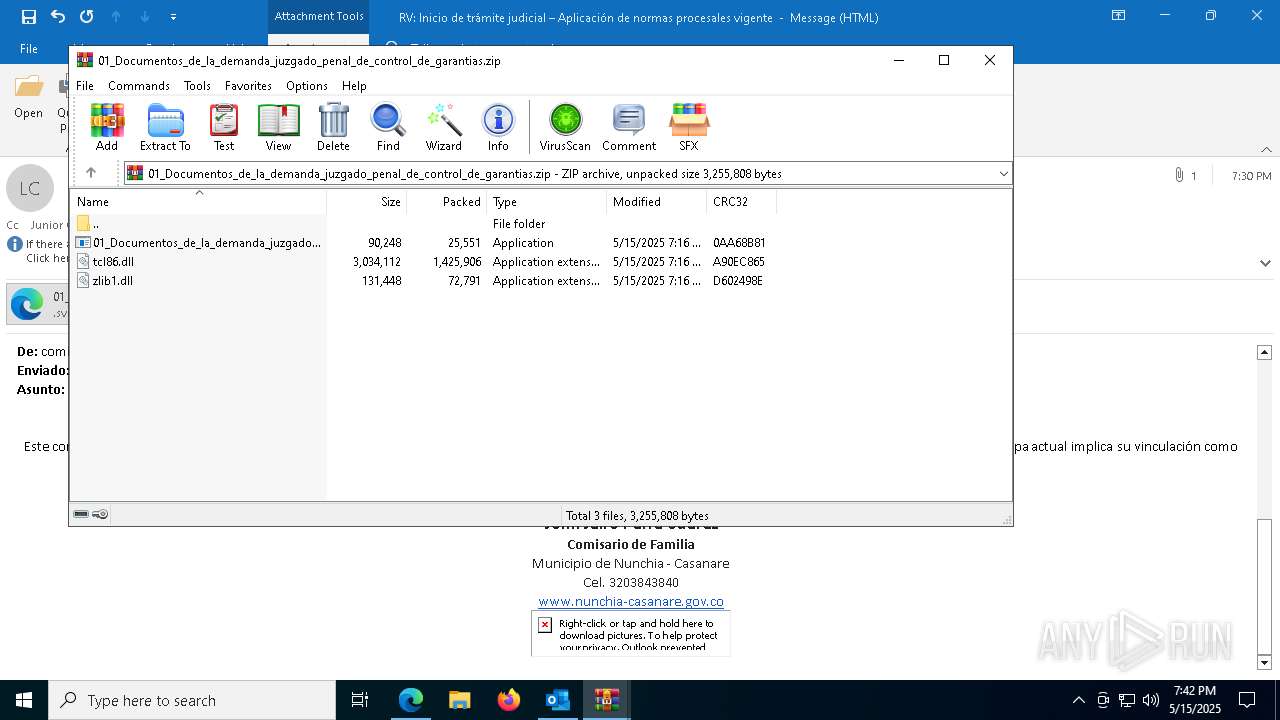This screenshot has height=720, width=1280.
Task: Click the Extract To toolbar icon
Action: tap(165, 127)
